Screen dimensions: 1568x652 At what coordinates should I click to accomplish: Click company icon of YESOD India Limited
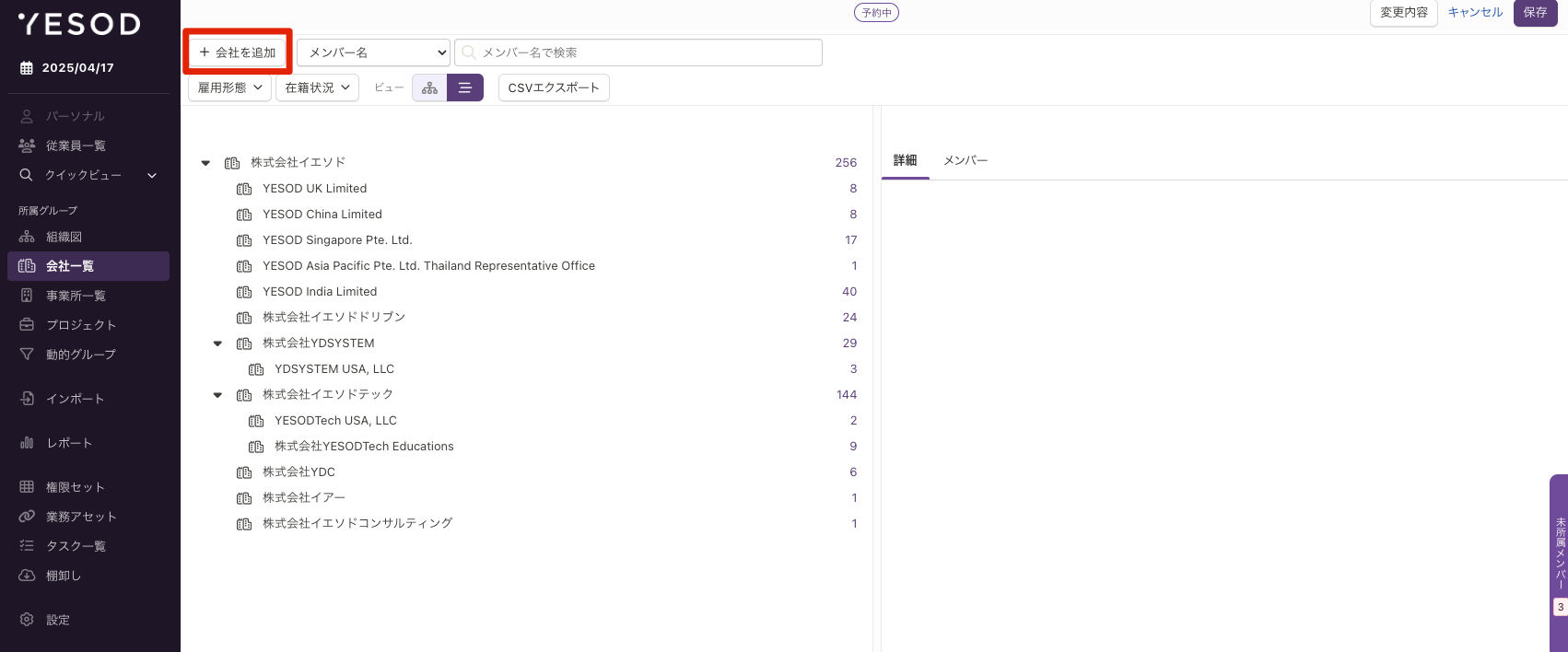click(244, 292)
